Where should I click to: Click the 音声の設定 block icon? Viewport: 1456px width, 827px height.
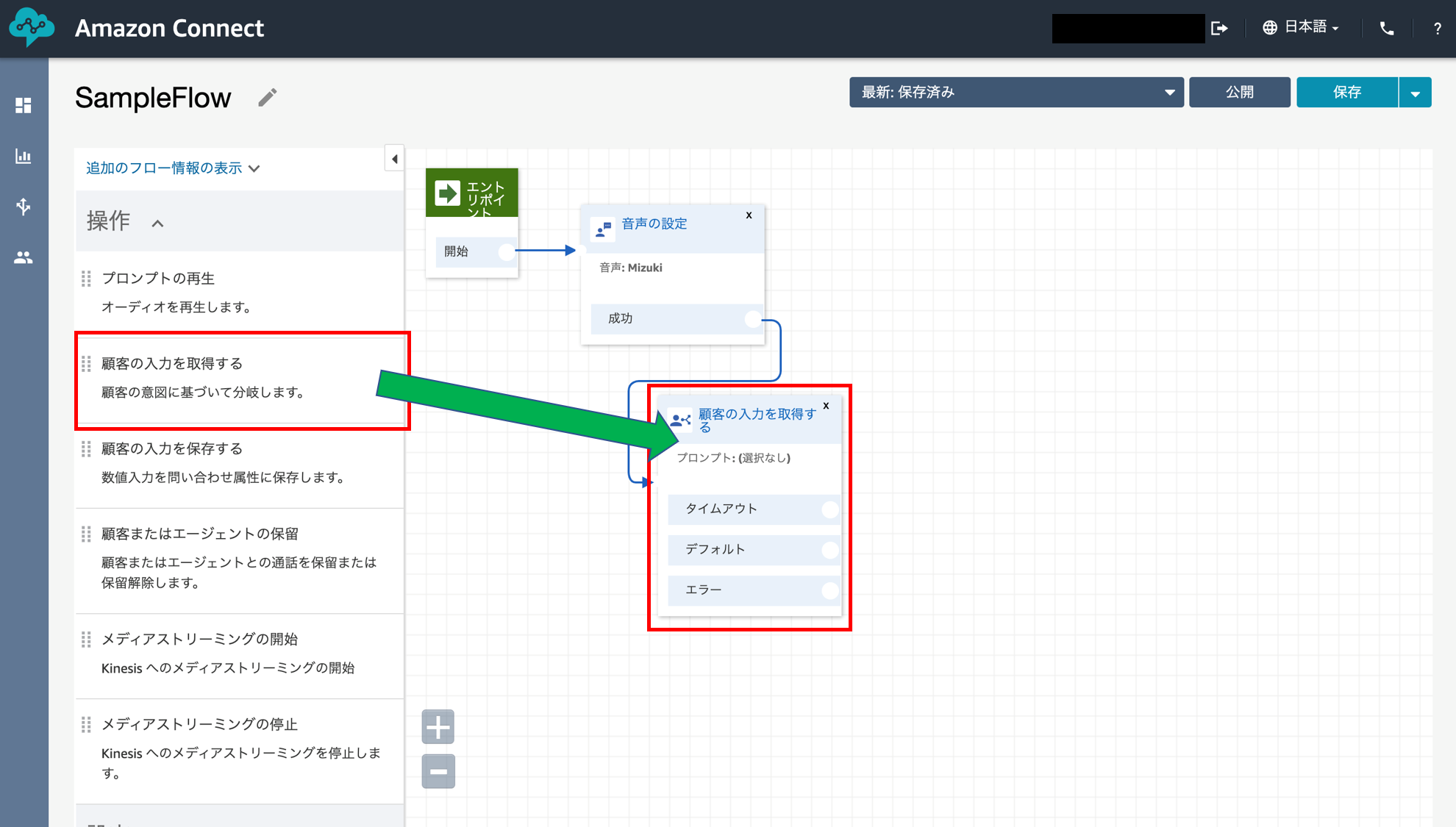coord(603,229)
